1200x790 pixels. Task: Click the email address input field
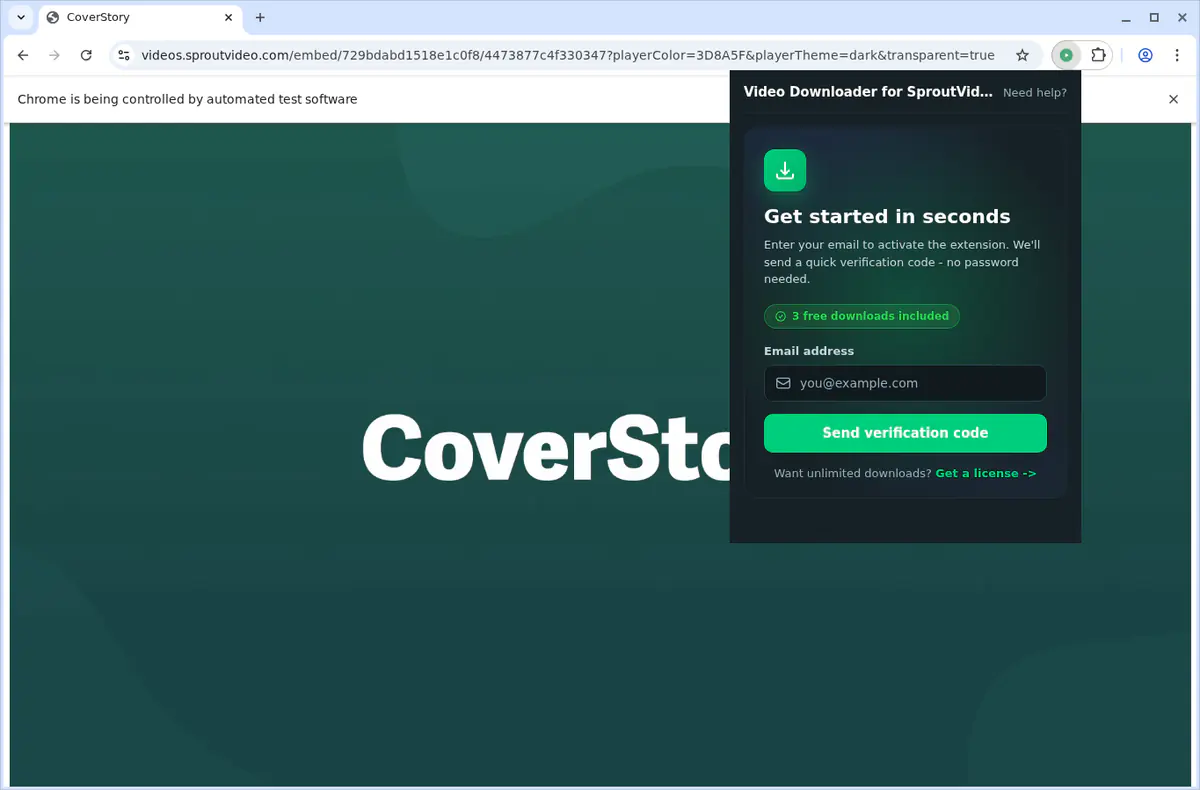coord(905,383)
